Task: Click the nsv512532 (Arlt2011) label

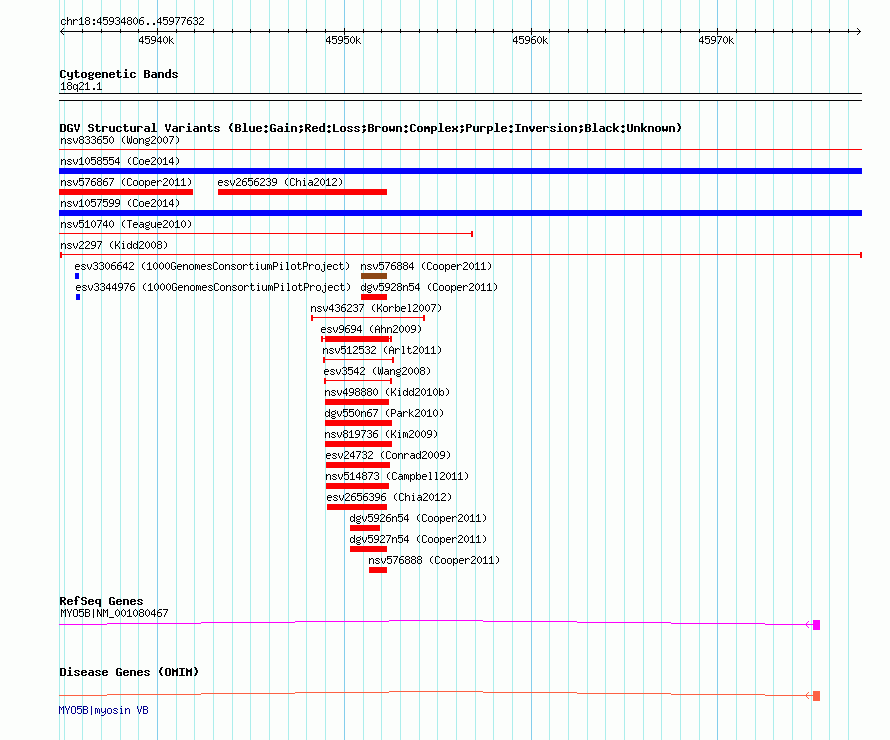Action: pyautogui.click(x=382, y=350)
